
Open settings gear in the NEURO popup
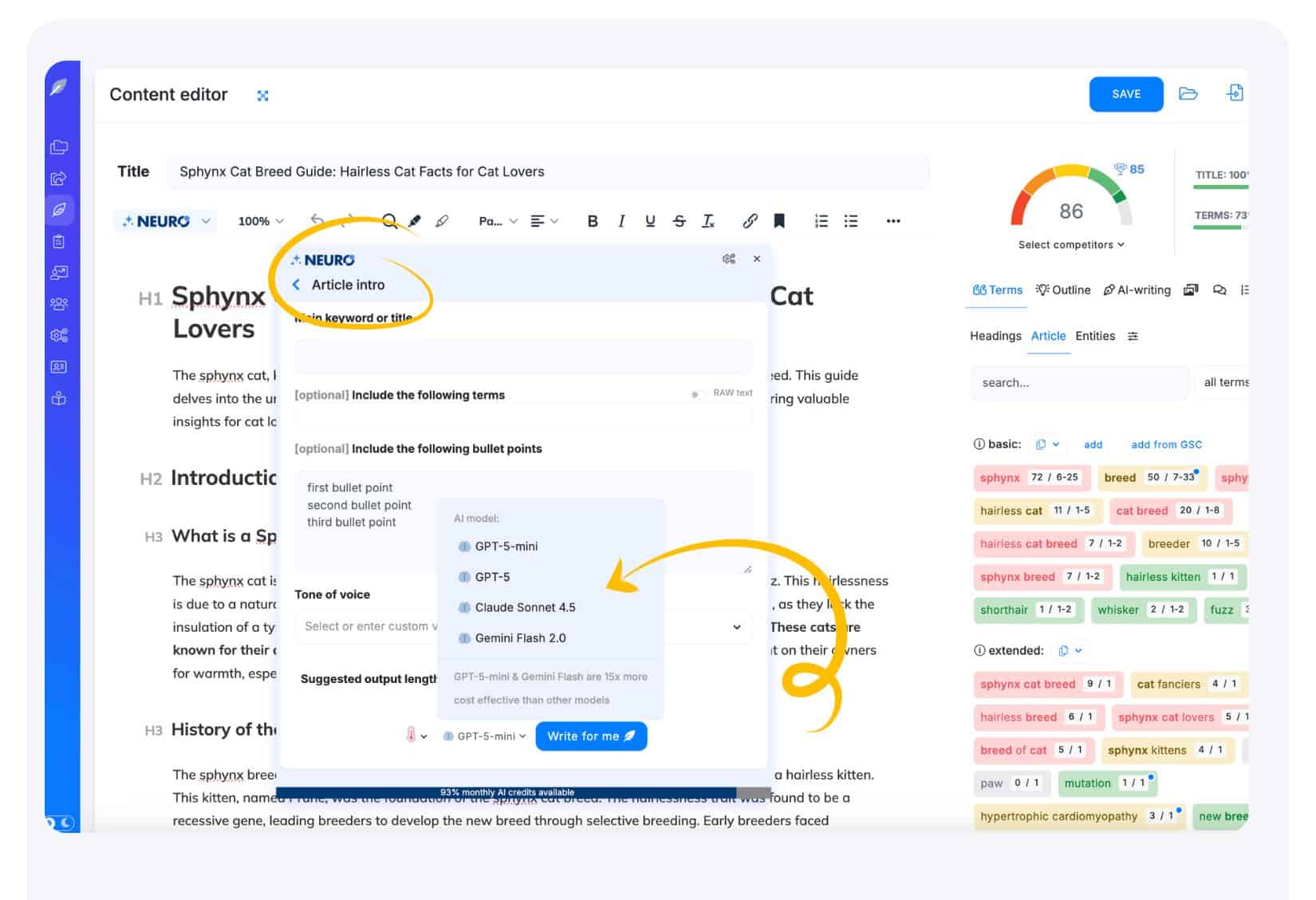point(727,259)
